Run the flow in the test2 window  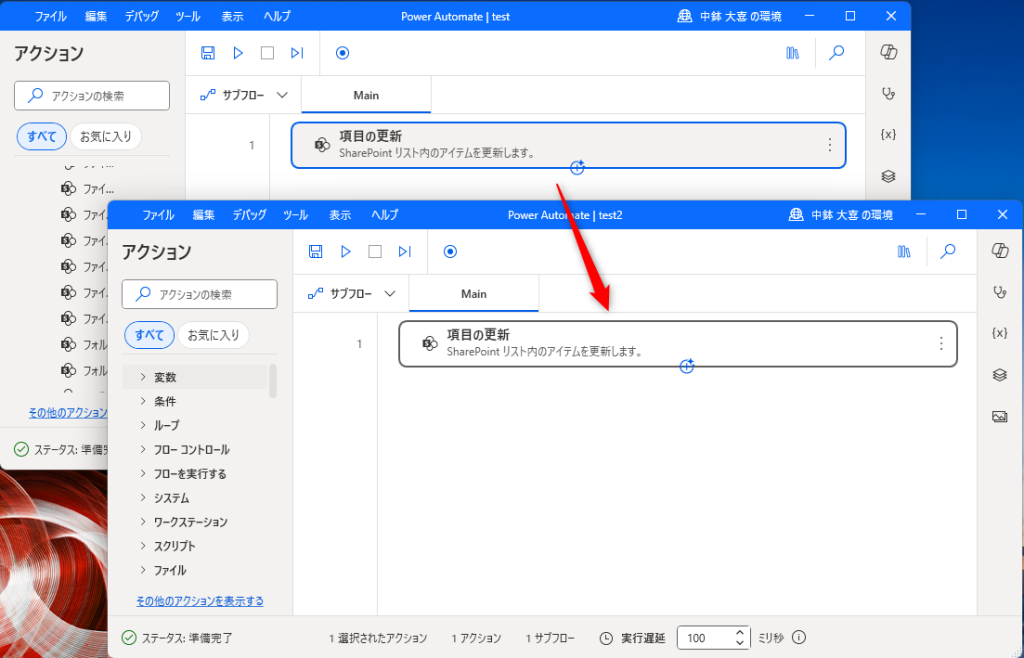(345, 251)
